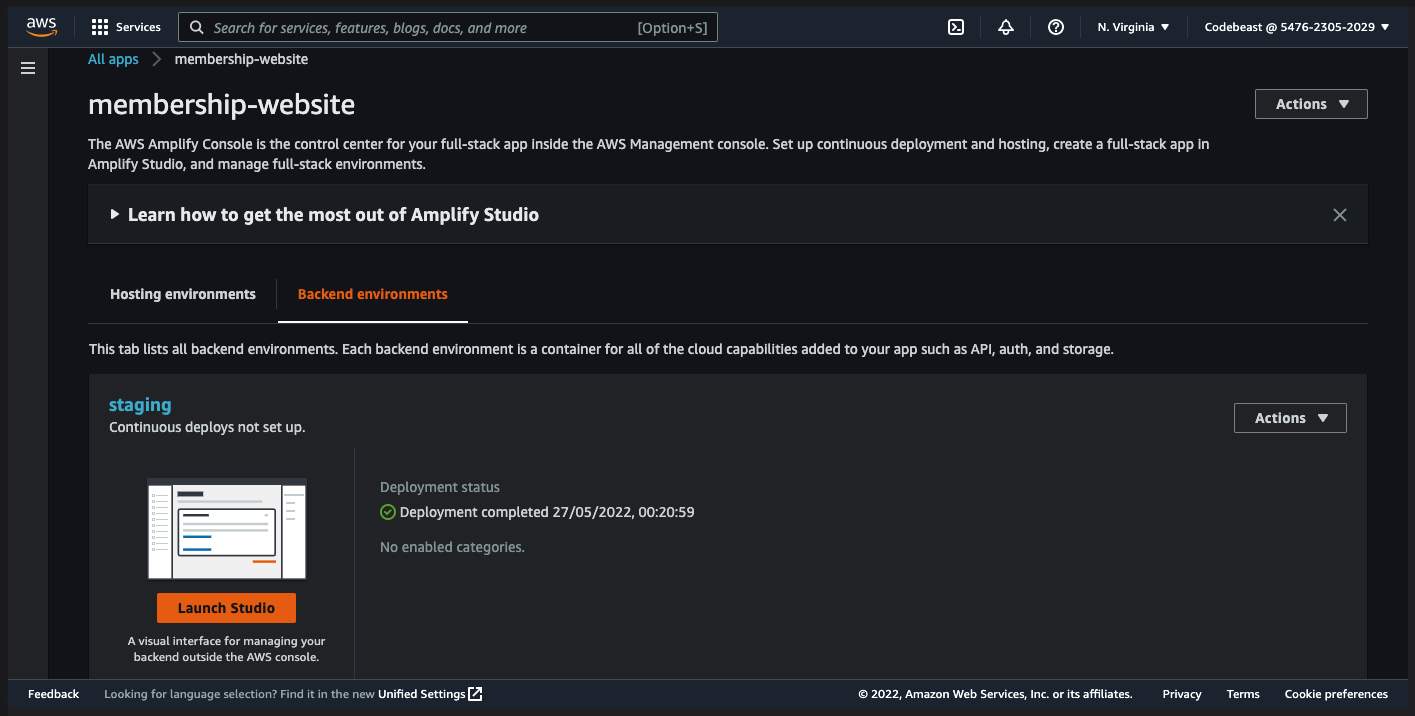Click the Launch Studio button

(226, 608)
